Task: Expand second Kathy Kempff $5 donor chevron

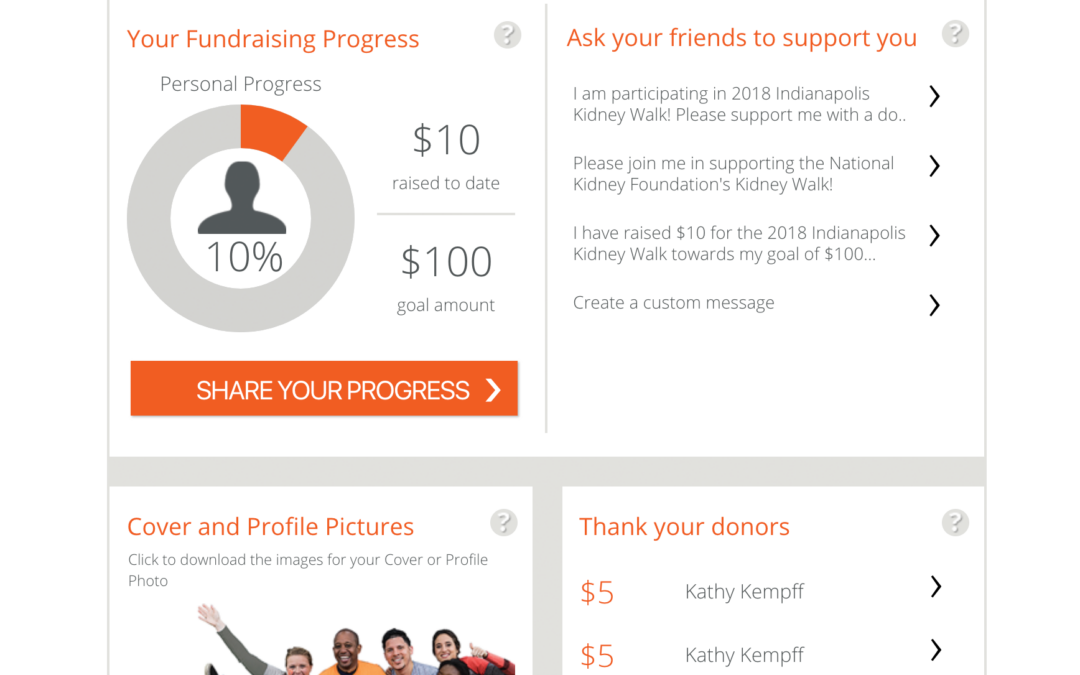Action: (935, 651)
